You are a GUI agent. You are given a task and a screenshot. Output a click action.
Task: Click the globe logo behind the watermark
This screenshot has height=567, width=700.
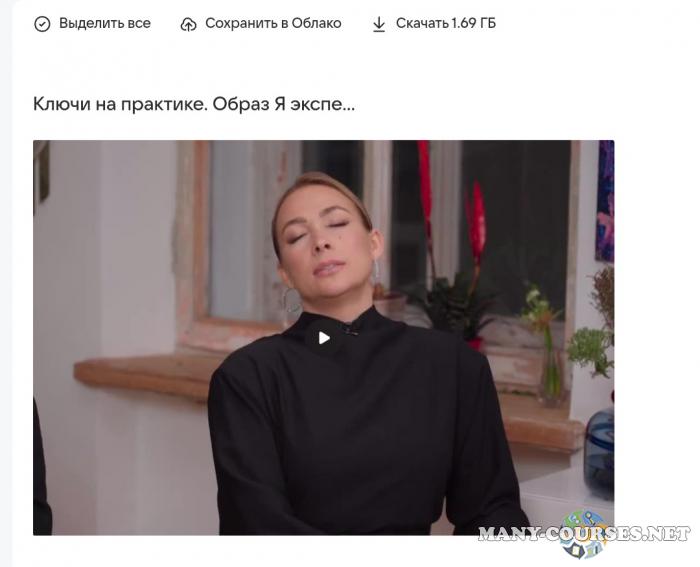click(583, 534)
